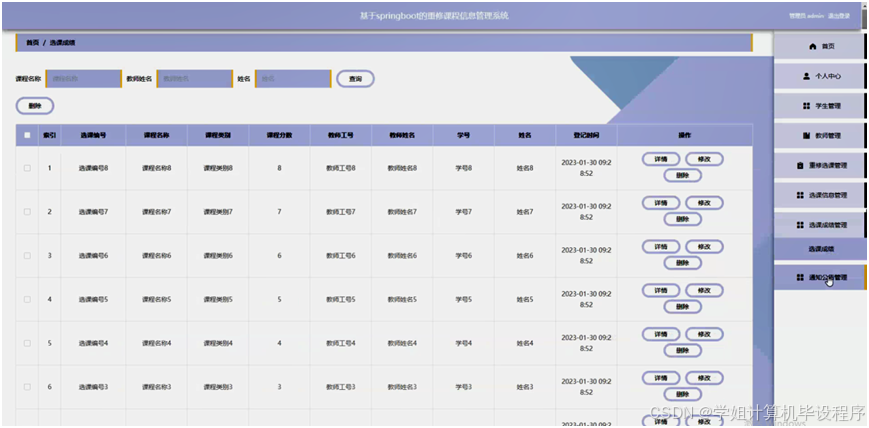Focus the 姓名 search input field
This screenshot has width=869, height=428.
[294, 79]
